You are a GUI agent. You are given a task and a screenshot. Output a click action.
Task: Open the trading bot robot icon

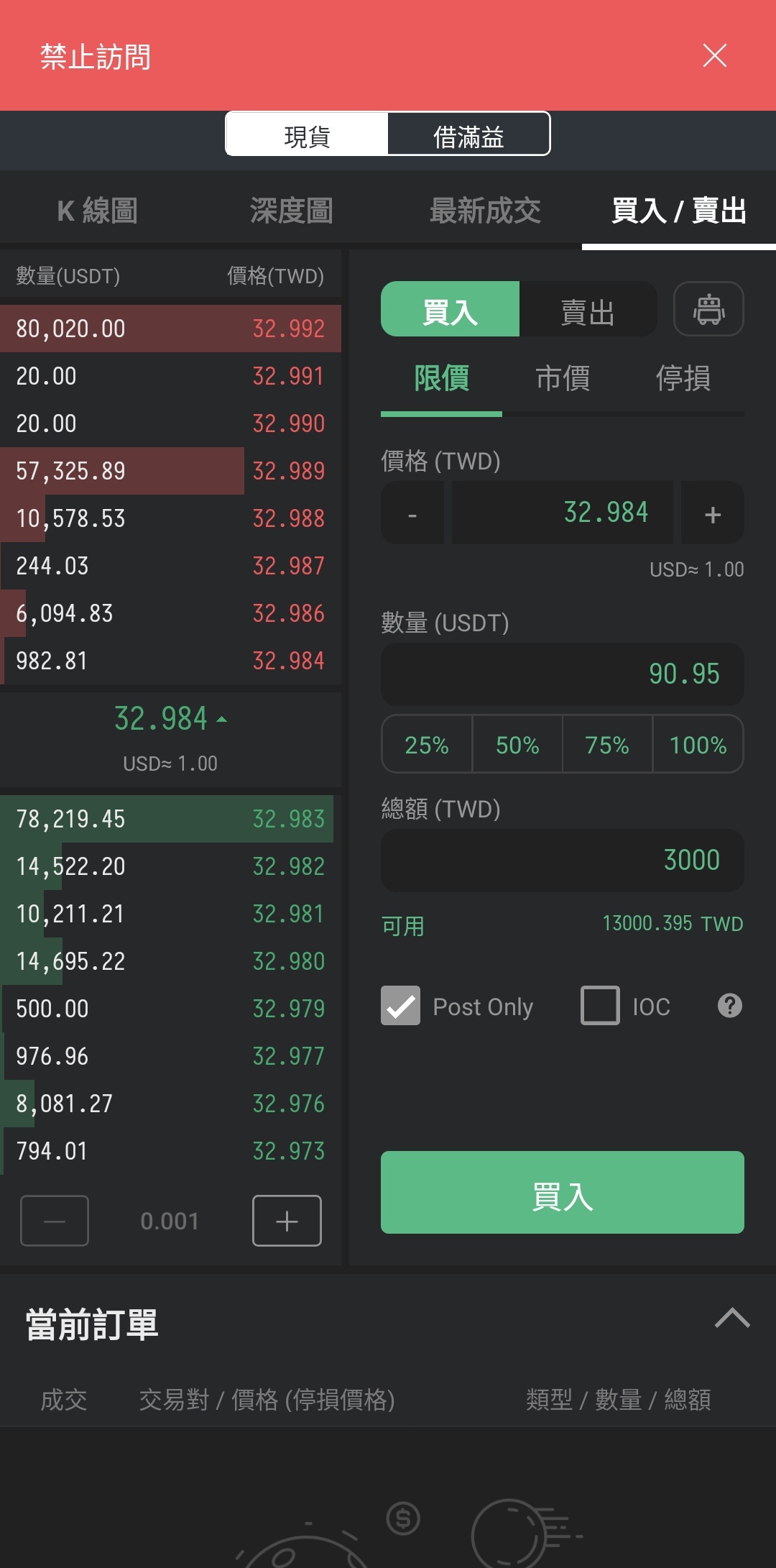pyautogui.click(x=708, y=309)
